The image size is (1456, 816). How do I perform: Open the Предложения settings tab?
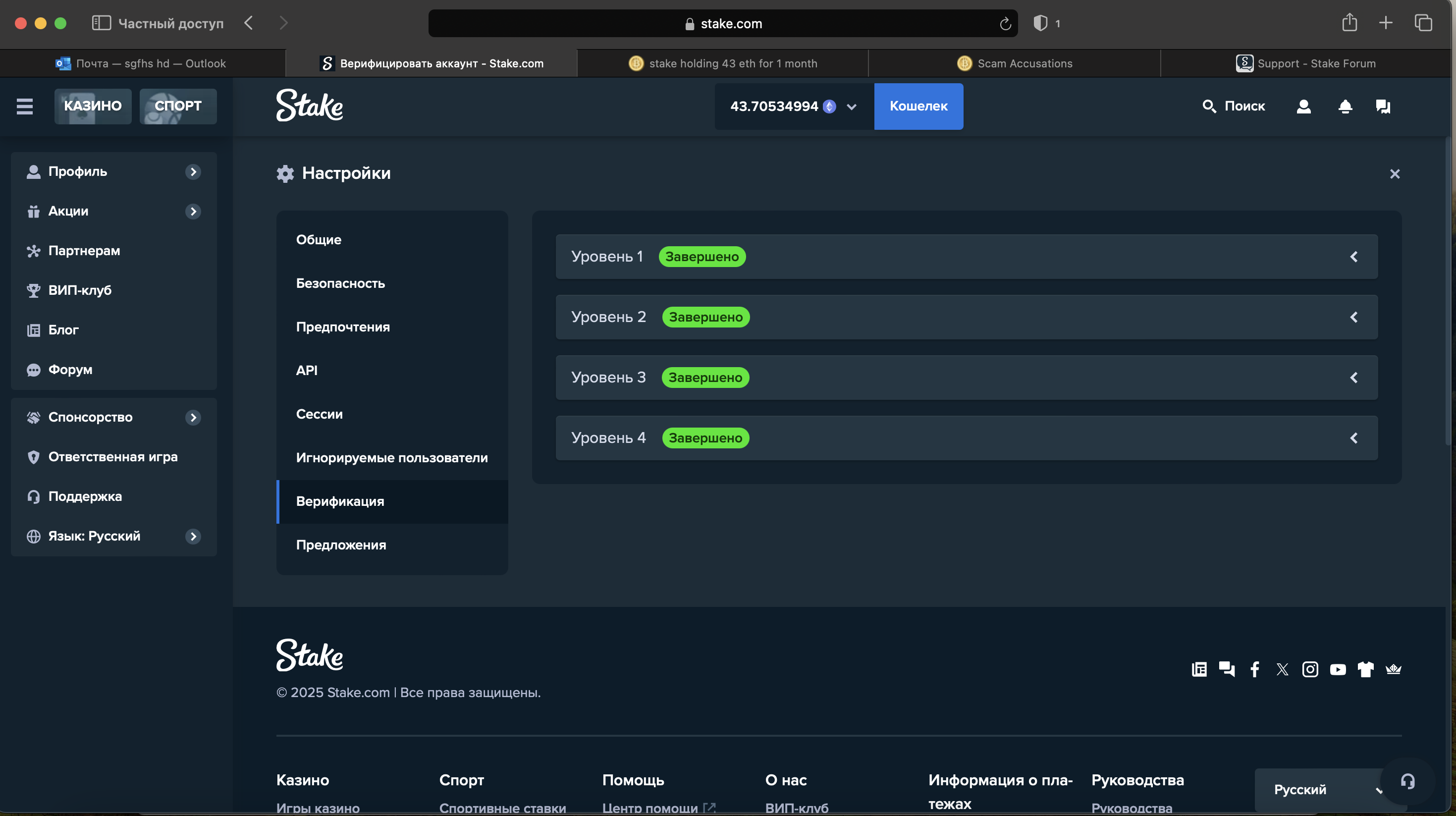tap(392, 545)
